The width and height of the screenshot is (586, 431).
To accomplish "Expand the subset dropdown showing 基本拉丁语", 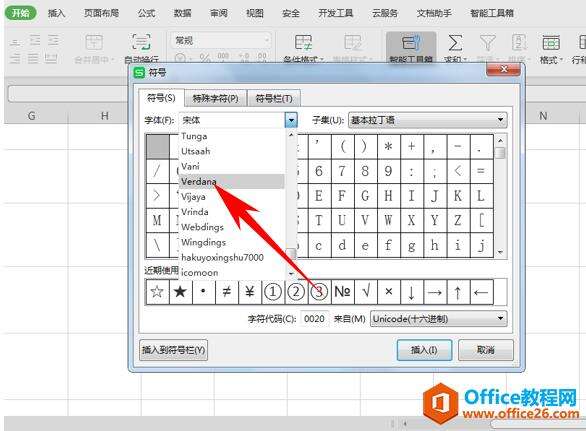I will point(428,120).
